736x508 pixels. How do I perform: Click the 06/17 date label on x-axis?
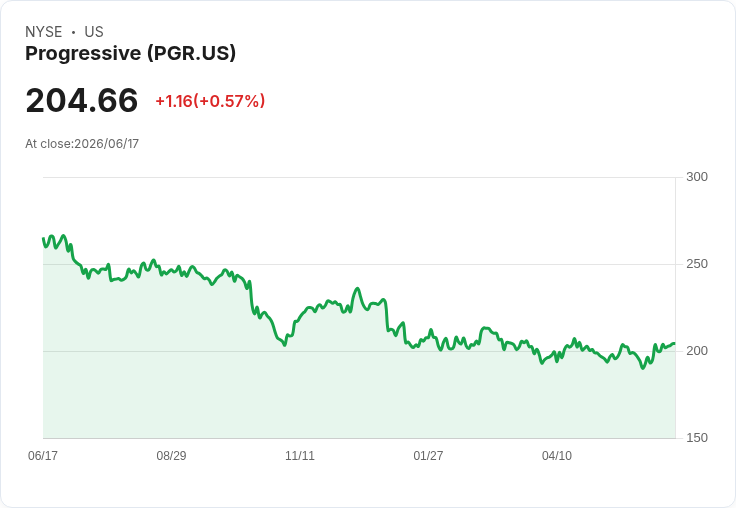pyautogui.click(x=43, y=455)
